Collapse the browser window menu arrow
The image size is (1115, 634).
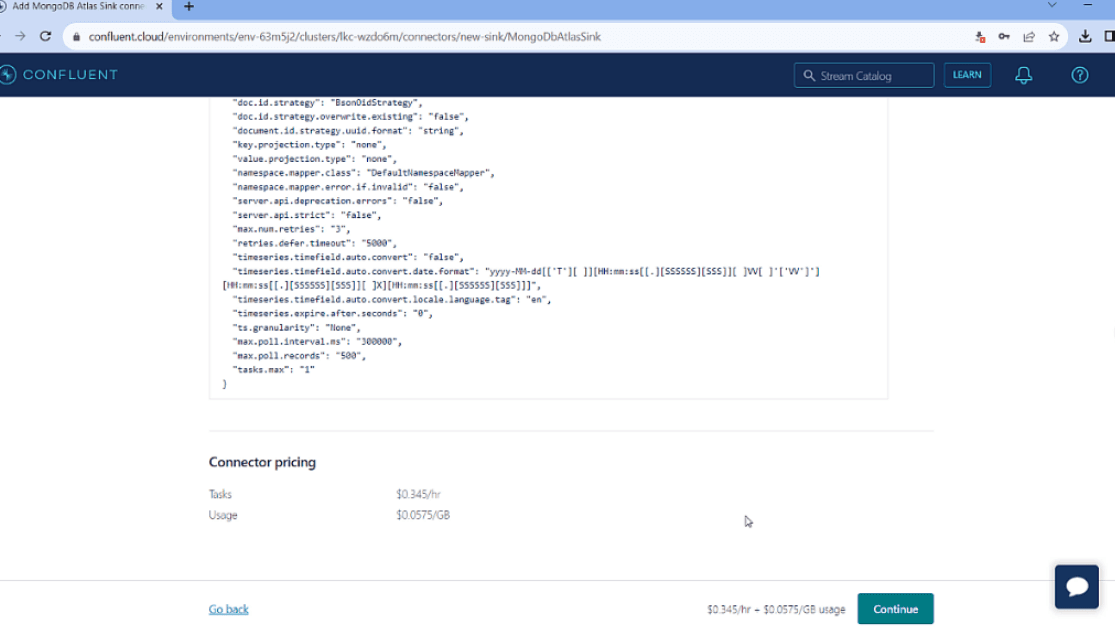[1088, 7]
